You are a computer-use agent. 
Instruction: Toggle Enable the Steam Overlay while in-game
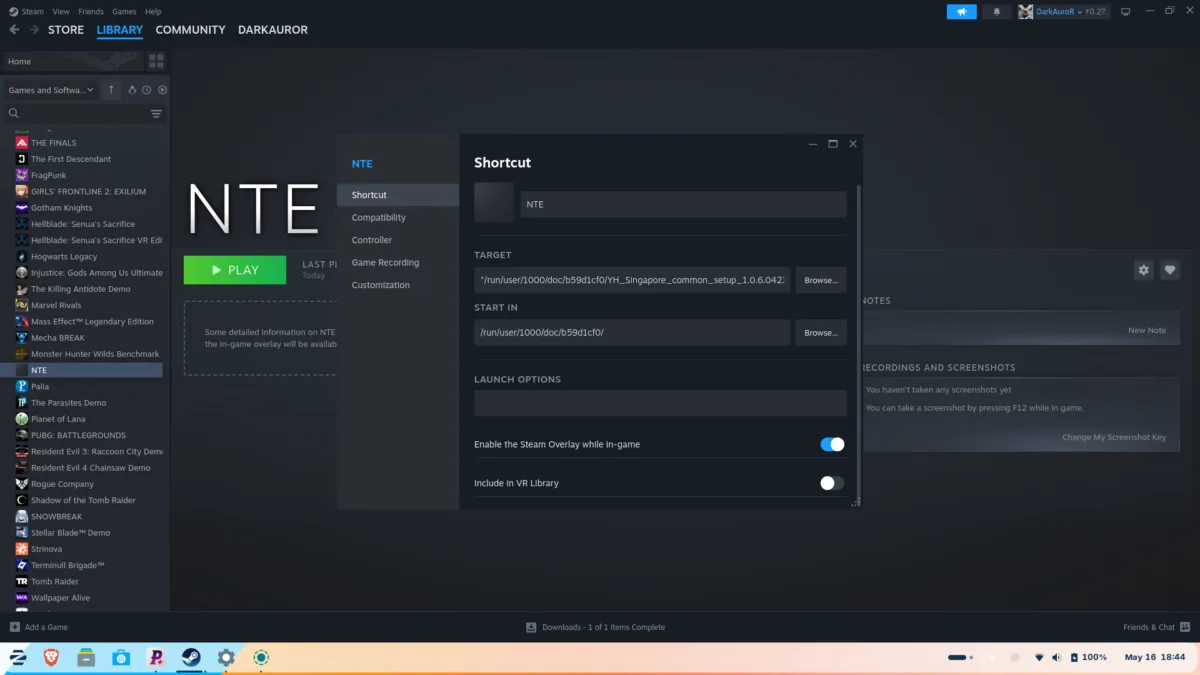point(832,444)
